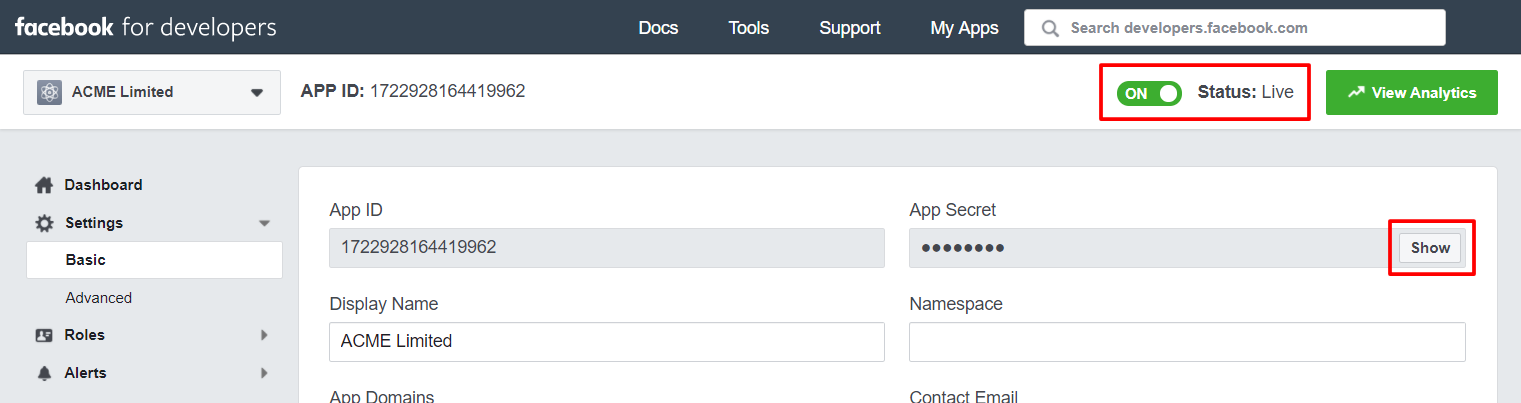Click the Display Name field
The width and height of the screenshot is (1521, 403).
[607, 341]
